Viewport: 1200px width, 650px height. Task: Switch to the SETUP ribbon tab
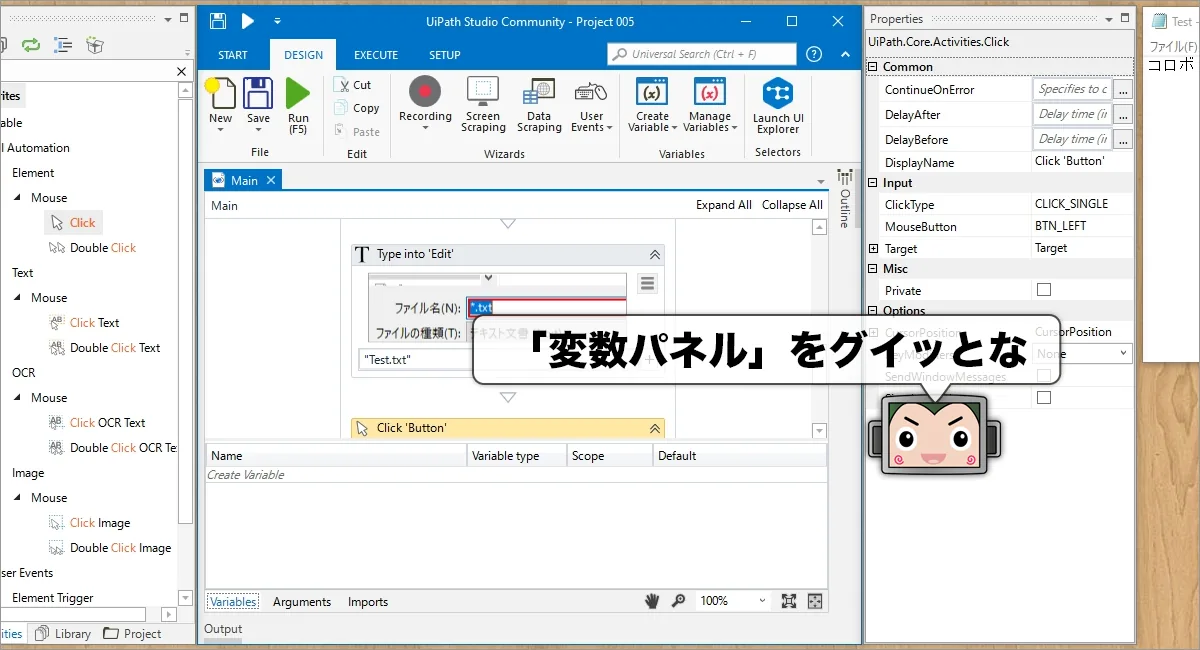pos(445,55)
